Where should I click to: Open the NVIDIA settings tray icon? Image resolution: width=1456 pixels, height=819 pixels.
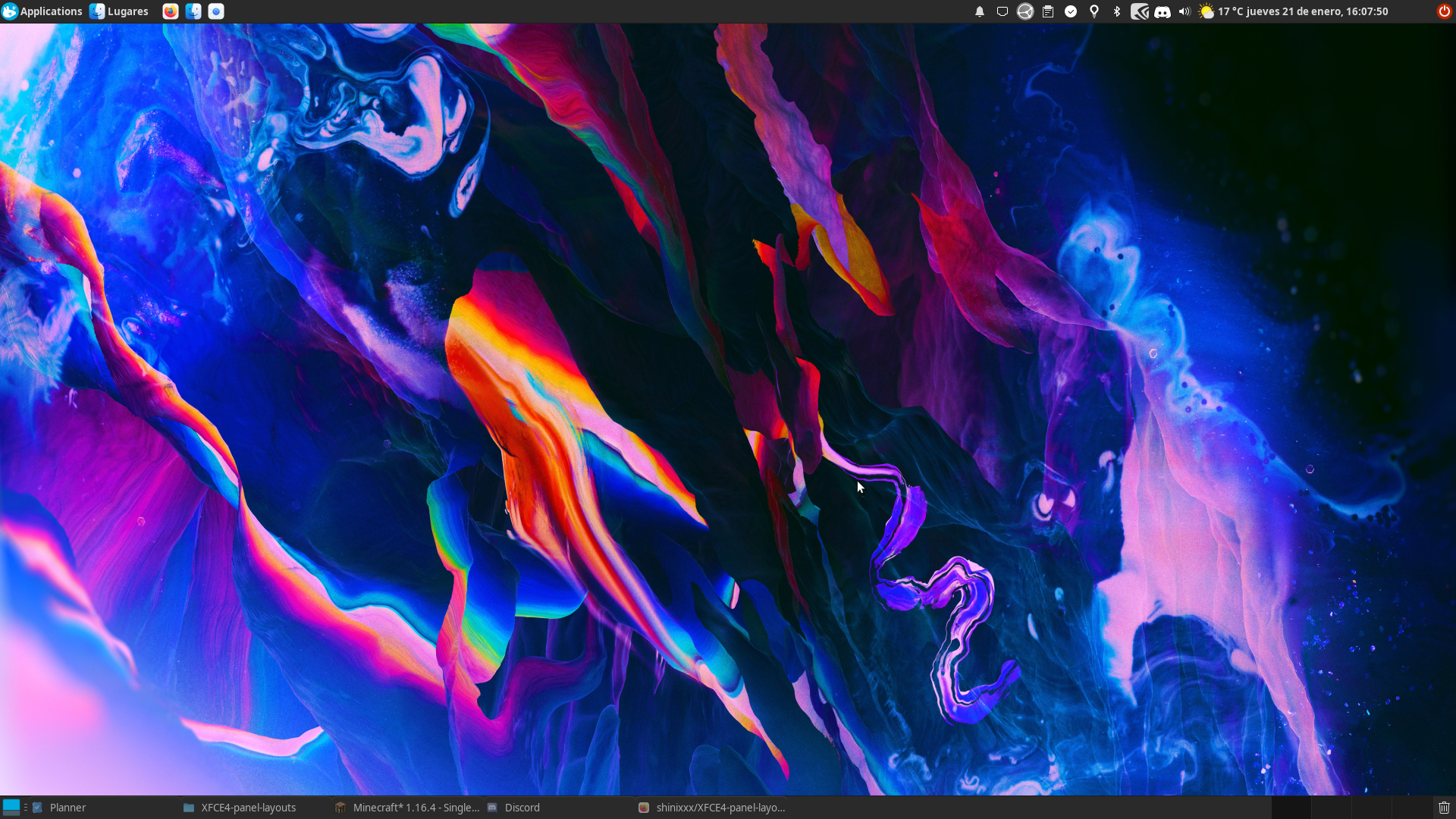pyautogui.click(x=1140, y=11)
